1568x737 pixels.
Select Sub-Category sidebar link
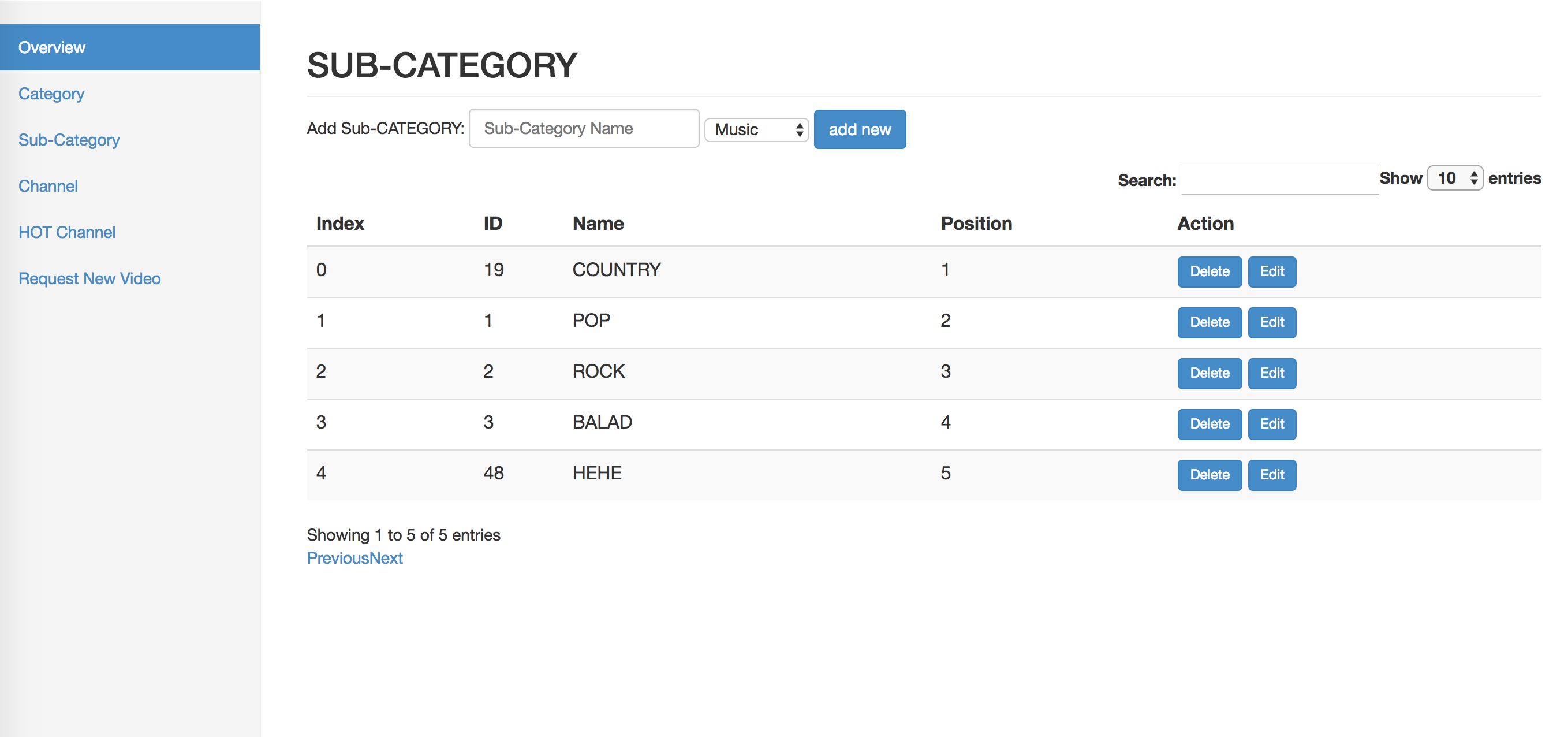pyautogui.click(x=69, y=140)
